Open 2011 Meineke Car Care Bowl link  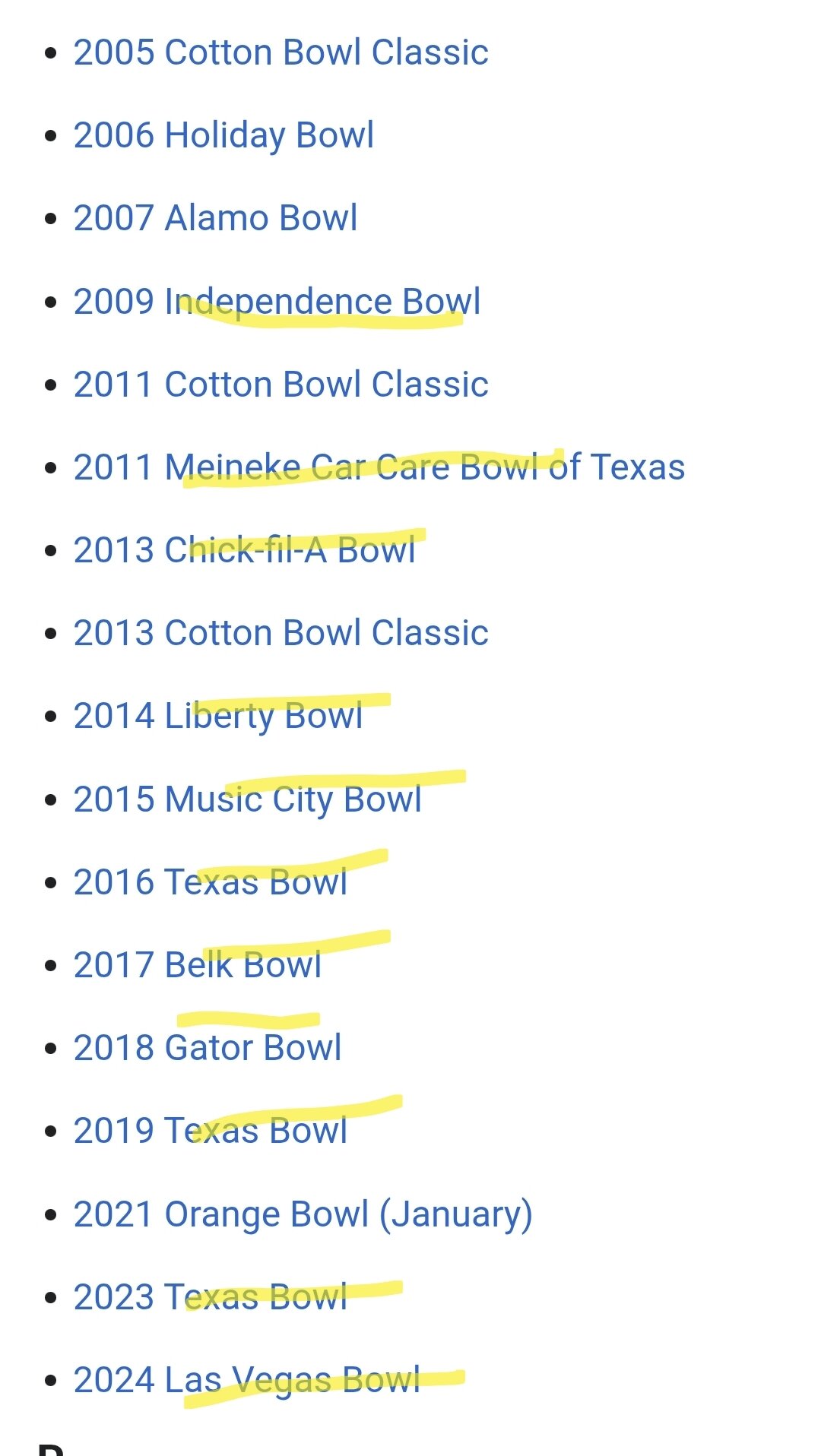tap(379, 467)
